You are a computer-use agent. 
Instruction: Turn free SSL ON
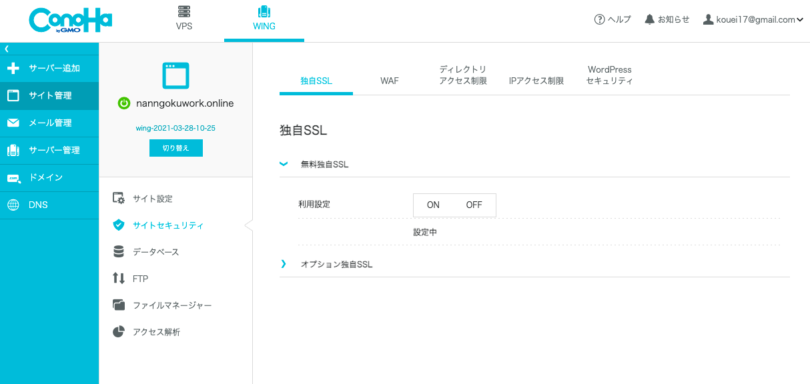(433, 205)
